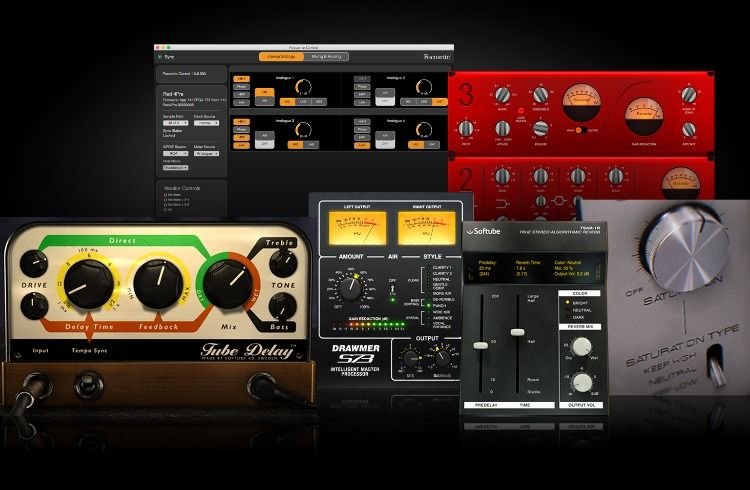
Task: Open the Meter Source dropdown
Action: pyautogui.click(x=207, y=154)
